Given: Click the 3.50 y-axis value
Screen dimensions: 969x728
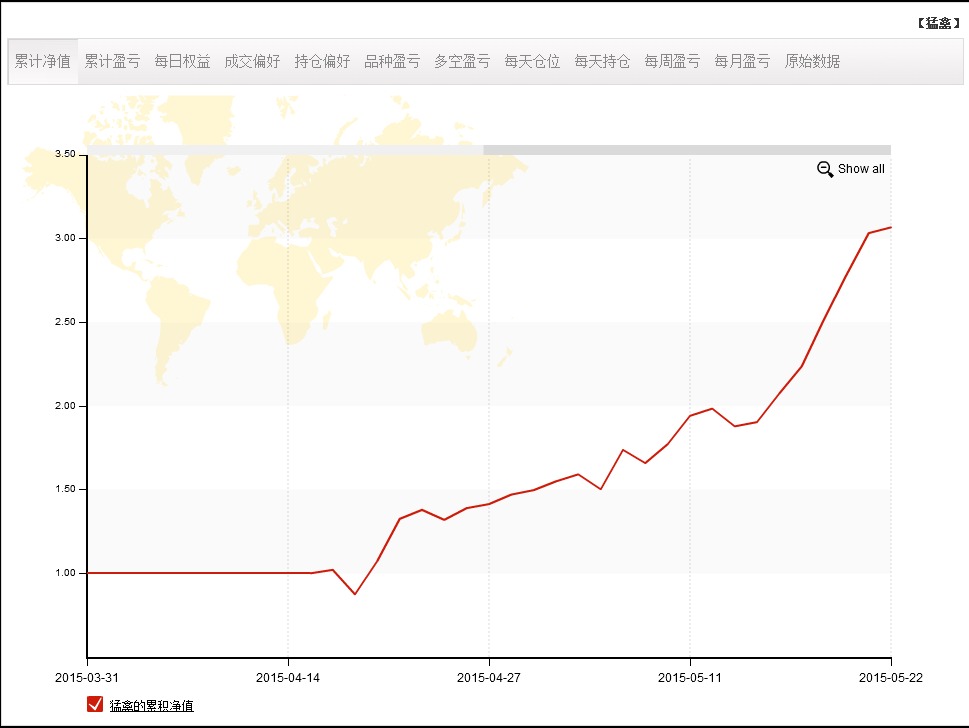Looking at the screenshot, I should pyautogui.click(x=65, y=154).
